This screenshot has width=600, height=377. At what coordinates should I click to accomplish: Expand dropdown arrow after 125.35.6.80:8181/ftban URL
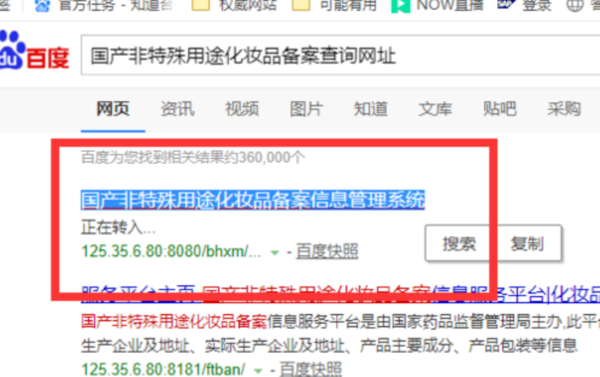click(258, 370)
